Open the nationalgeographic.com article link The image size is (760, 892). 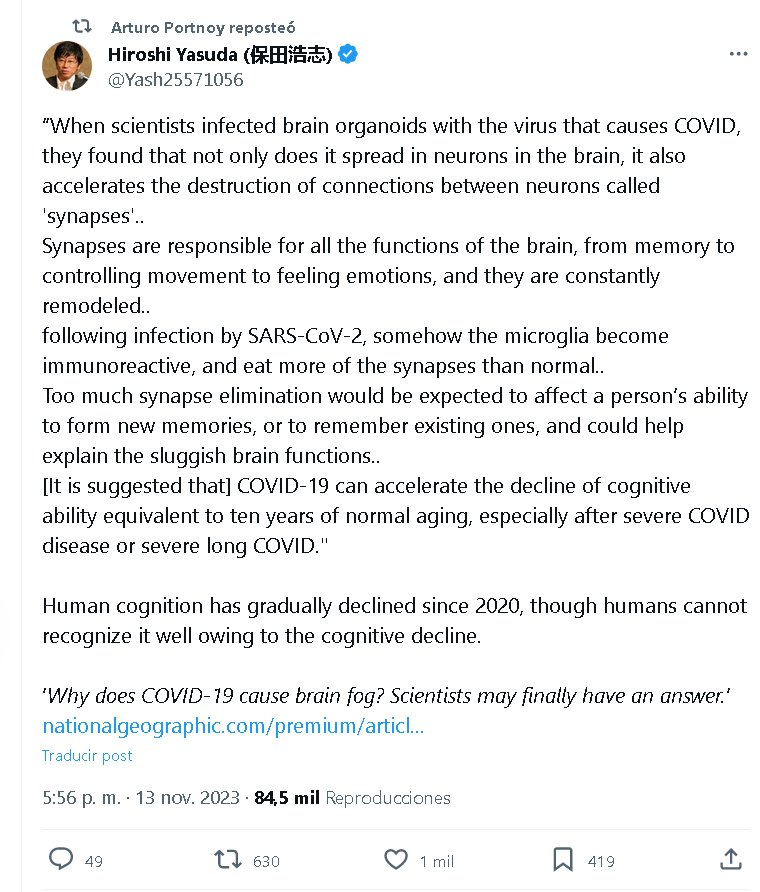[233, 726]
